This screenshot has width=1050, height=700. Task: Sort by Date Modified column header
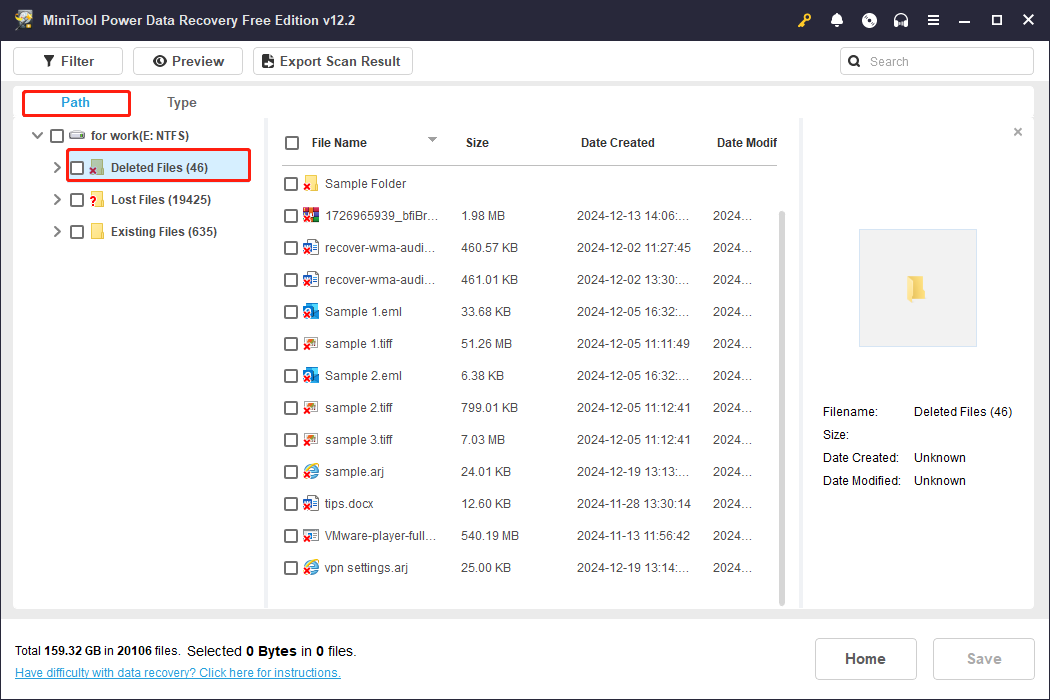click(747, 143)
